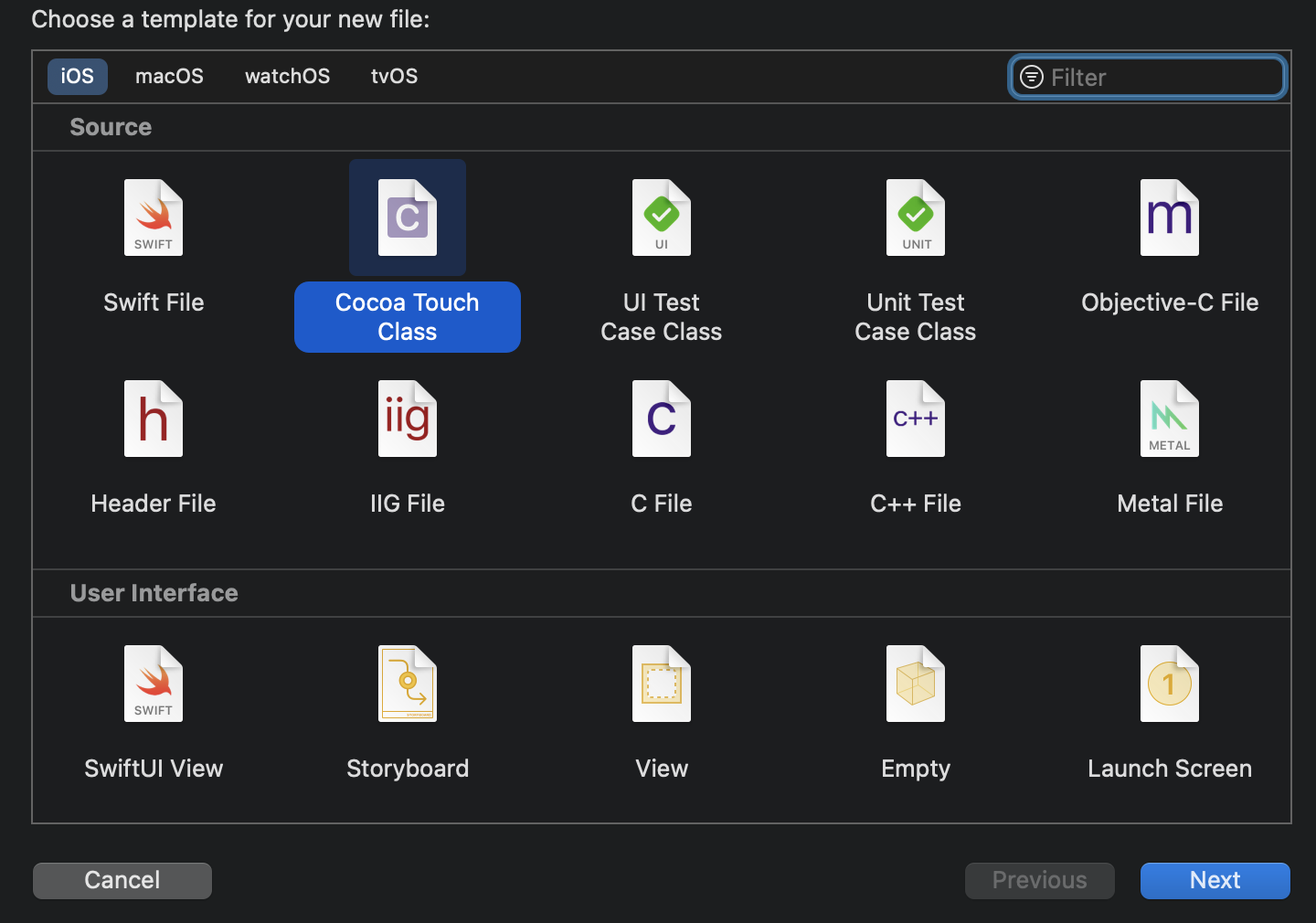Image resolution: width=1316 pixels, height=923 pixels.
Task: Click the "View" label text
Action: tap(662, 769)
